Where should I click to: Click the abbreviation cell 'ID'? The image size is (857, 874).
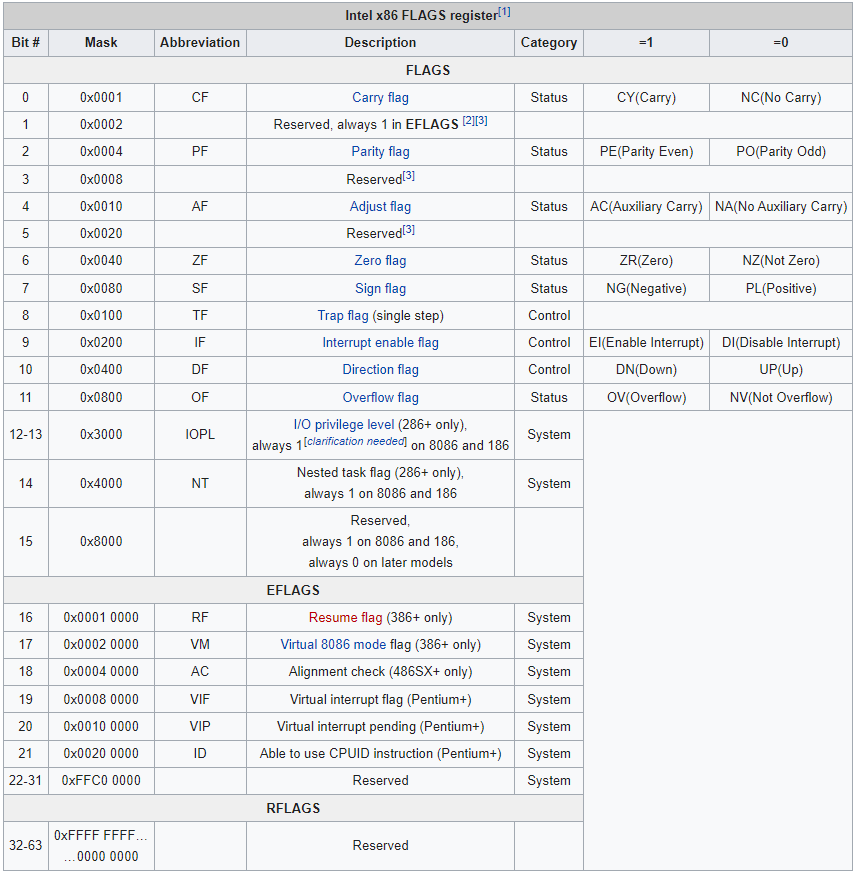[x=200, y=754]
